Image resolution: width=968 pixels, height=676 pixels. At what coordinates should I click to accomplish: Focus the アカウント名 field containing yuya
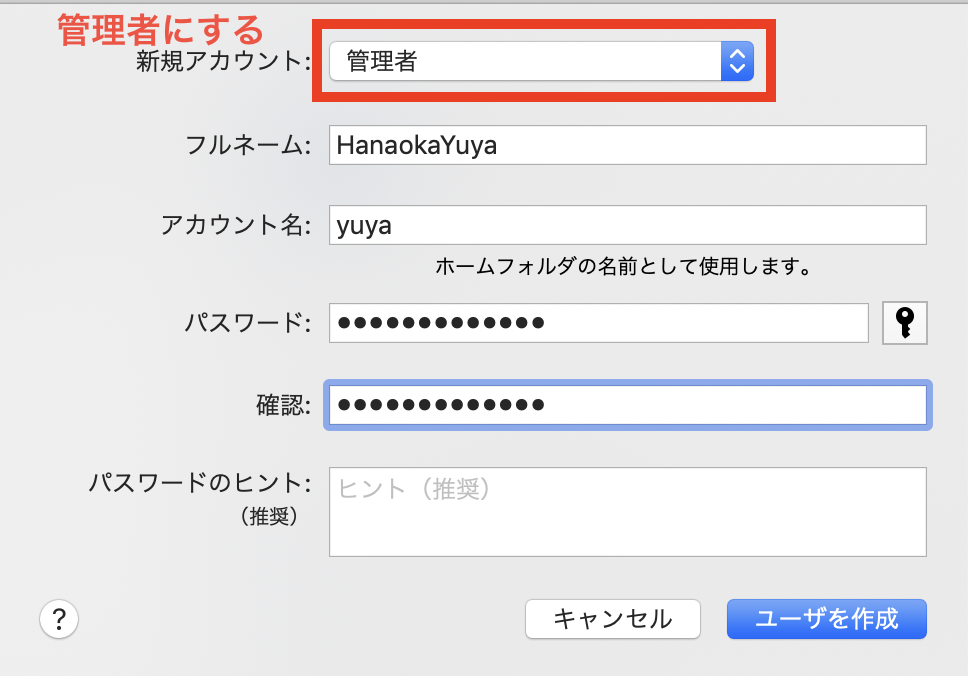(x=627, y=225)
